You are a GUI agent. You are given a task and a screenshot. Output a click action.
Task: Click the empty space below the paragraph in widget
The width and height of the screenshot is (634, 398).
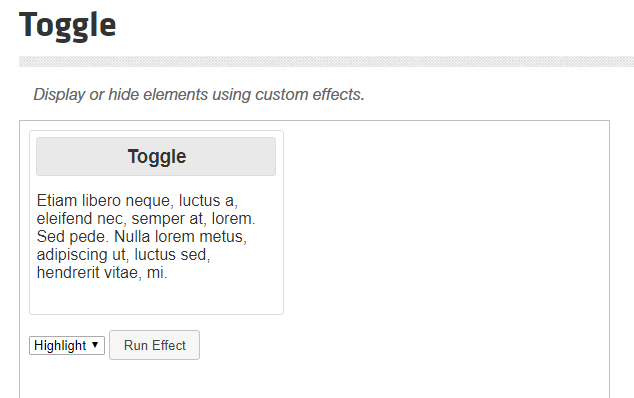click(156, 297)
